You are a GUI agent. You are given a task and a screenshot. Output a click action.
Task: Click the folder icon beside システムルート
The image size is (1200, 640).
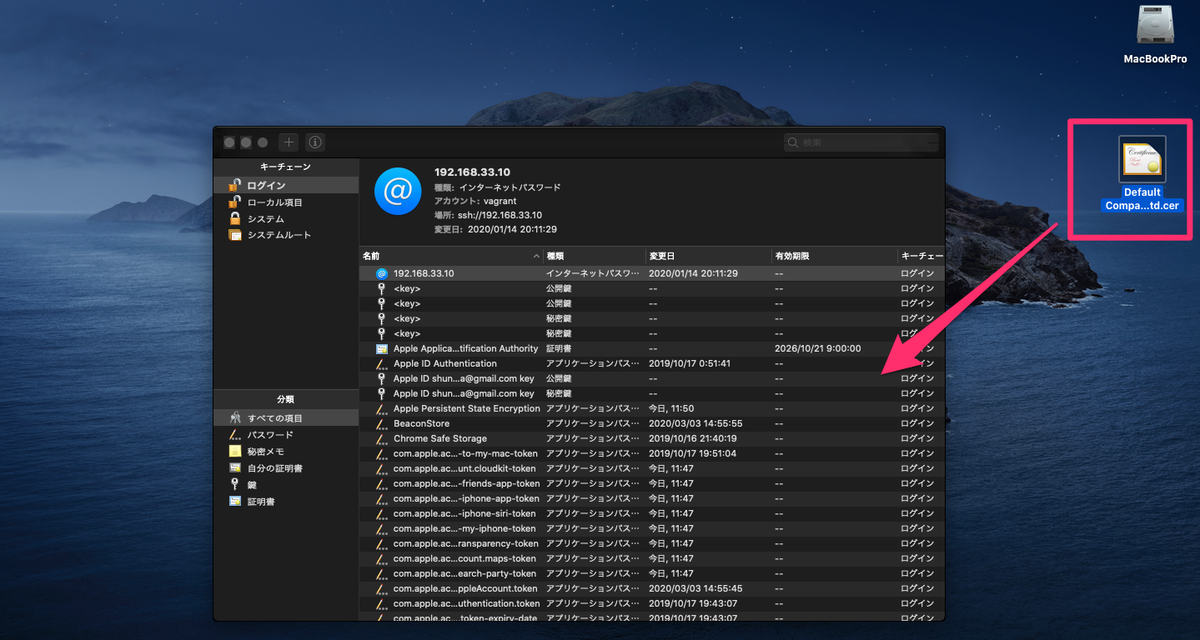pos(235,235)
